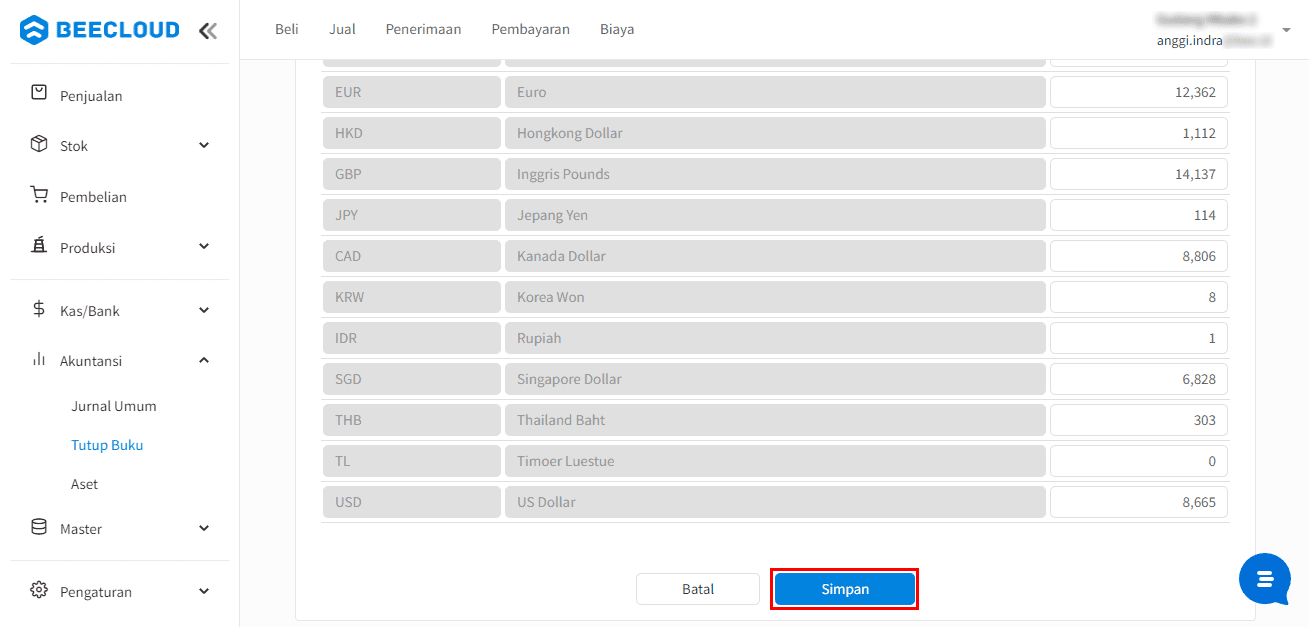Click the HKD currency code cell
1309x627 pixels.
point(412,133)
